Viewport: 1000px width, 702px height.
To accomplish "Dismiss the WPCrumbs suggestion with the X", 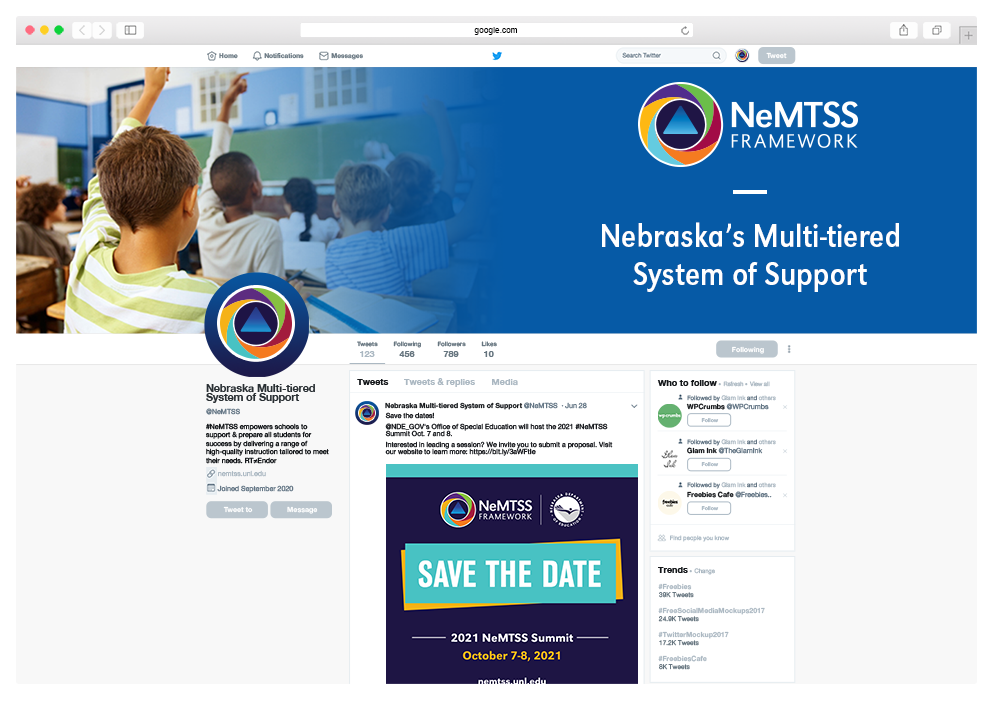I will coord(784,406).
